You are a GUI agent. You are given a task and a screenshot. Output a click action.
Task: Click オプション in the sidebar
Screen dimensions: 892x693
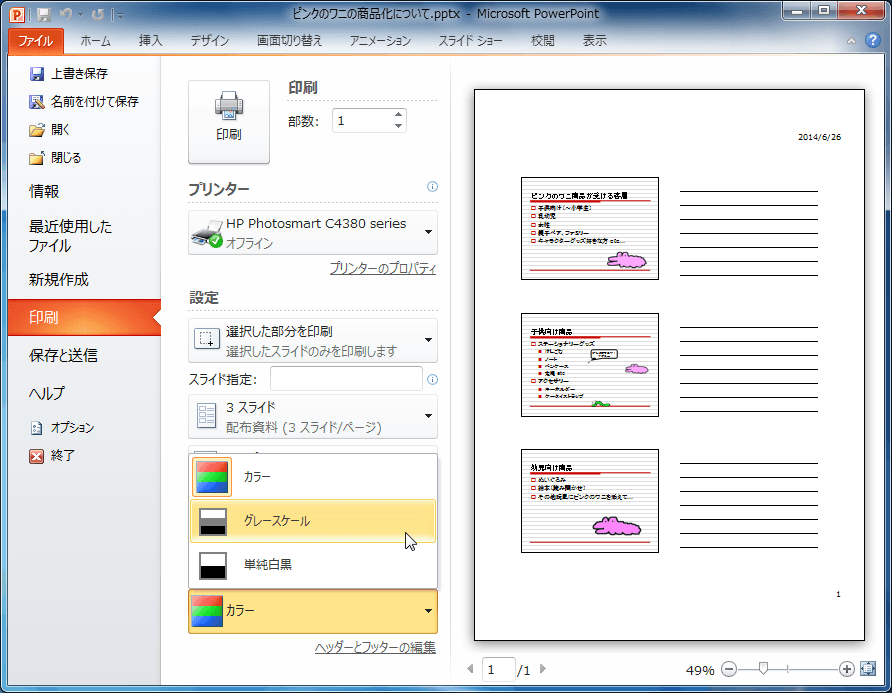61,428
